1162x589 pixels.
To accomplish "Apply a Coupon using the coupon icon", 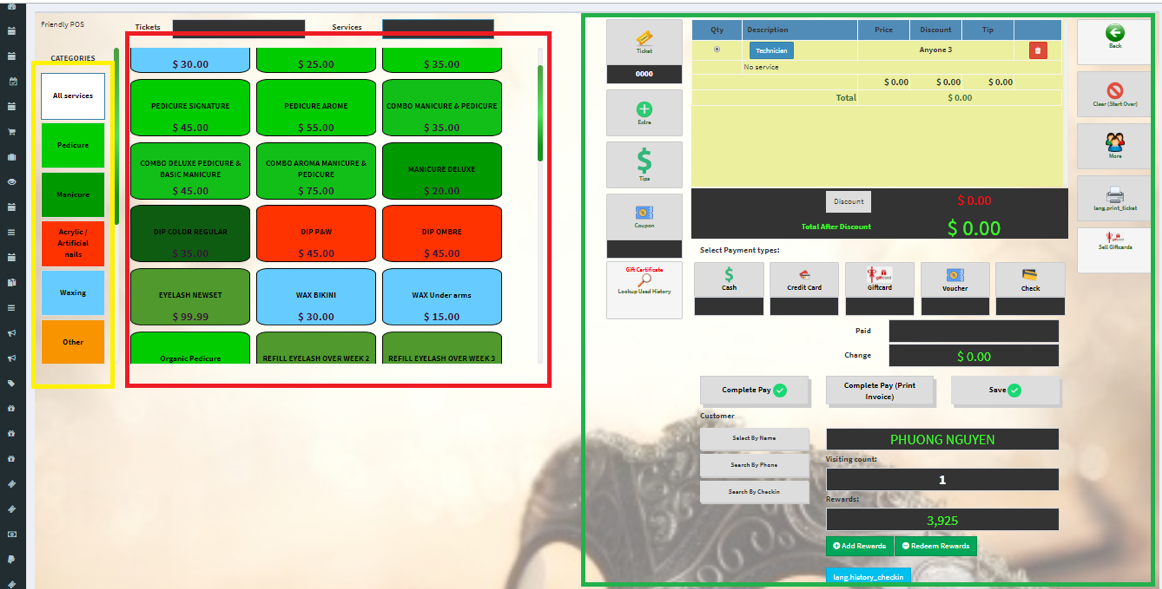I will point(644,216).
